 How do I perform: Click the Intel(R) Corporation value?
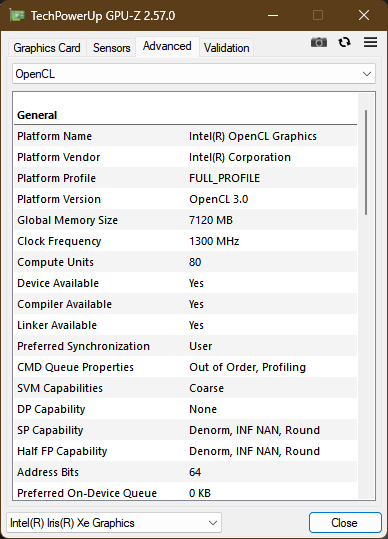(x=240, y=157)
